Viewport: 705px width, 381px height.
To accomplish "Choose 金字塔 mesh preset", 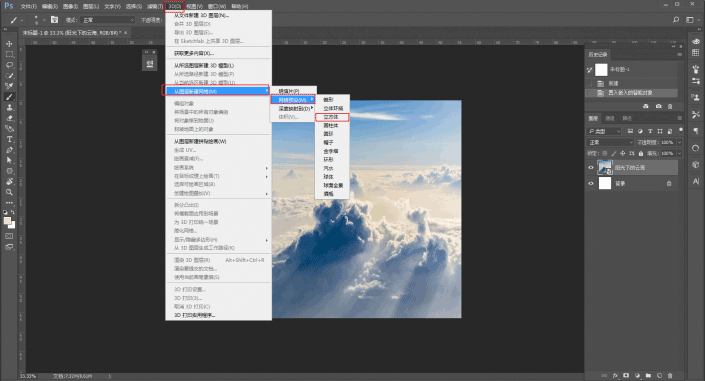I will (x=332, y=151).
